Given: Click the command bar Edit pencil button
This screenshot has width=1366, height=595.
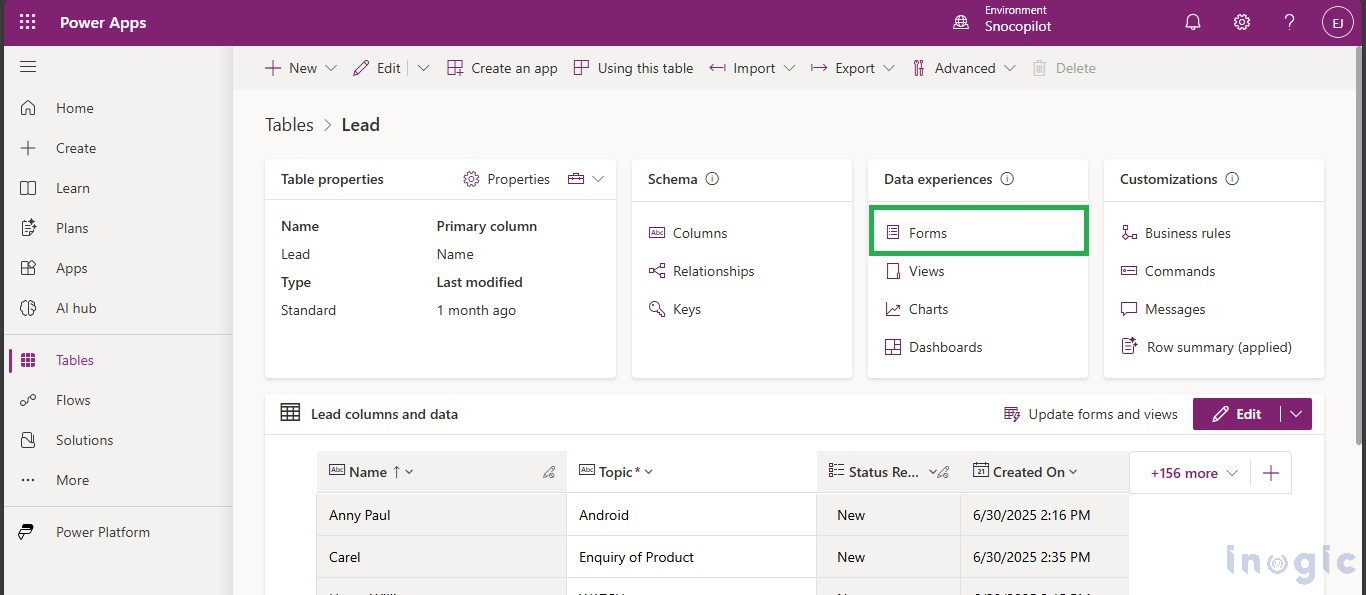Looking at the screenshot, I should coord(377,68).
